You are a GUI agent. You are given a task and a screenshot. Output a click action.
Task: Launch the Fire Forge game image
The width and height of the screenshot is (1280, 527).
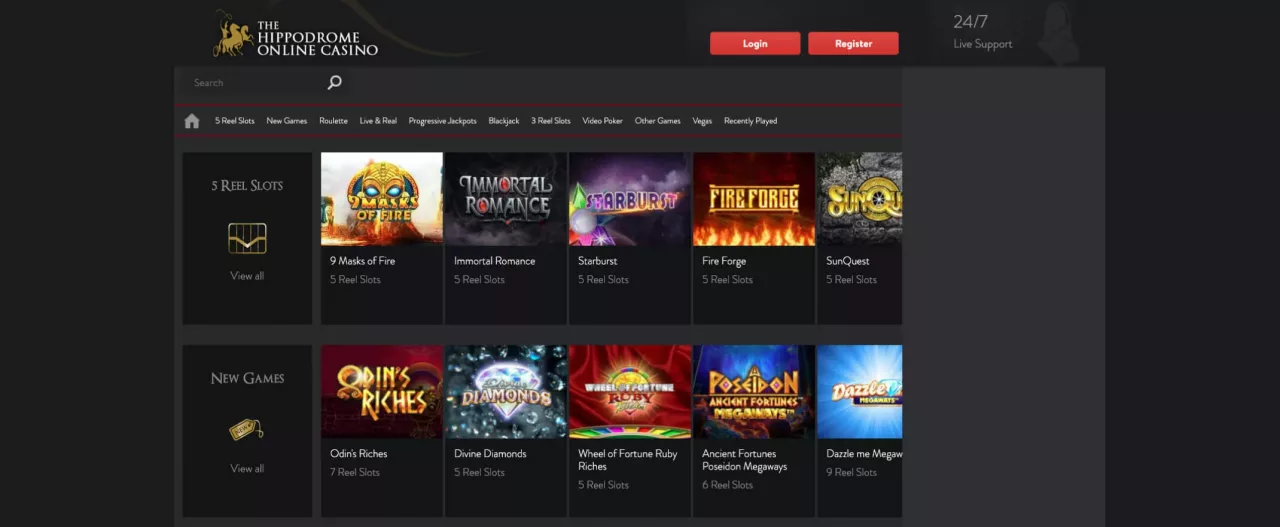753,199
